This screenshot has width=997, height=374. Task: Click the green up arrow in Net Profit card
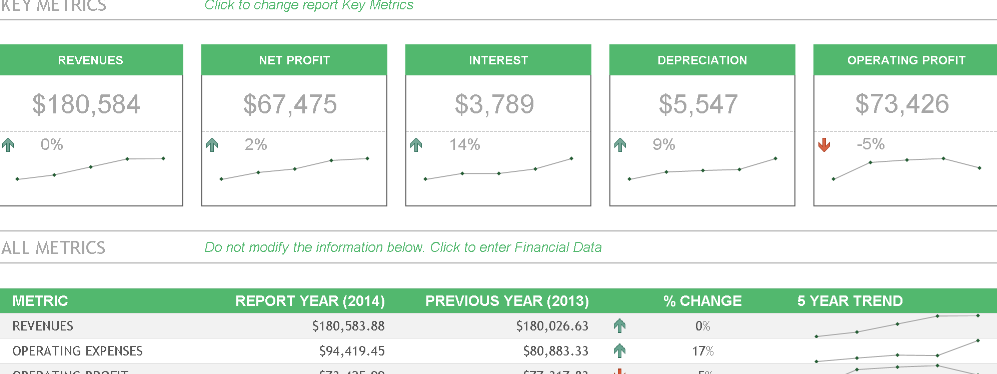[212, 145]
